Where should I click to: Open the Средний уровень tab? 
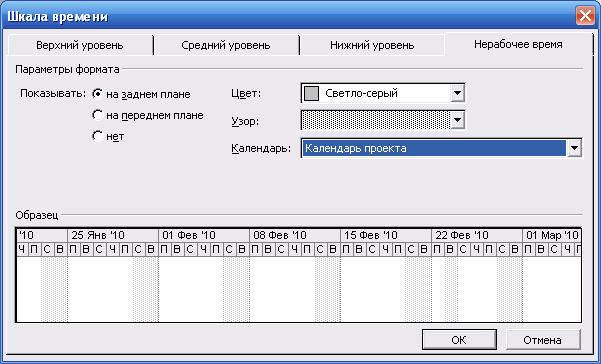226,45
